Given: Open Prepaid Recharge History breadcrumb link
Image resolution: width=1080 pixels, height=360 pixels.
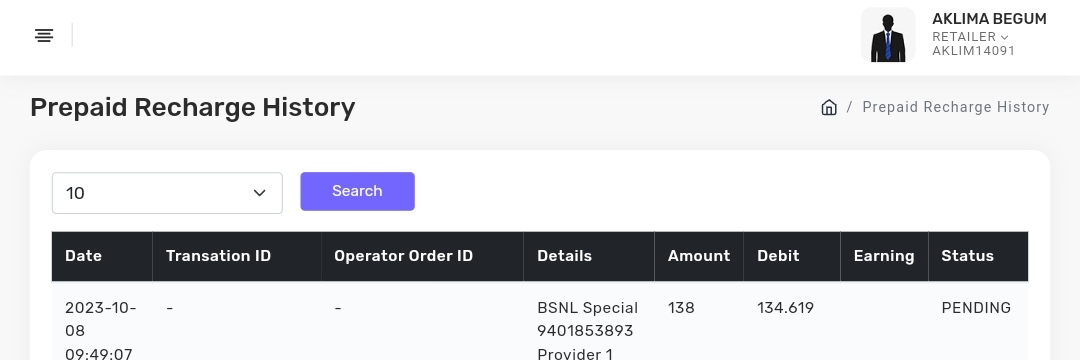Looking at the screenshot, I should tap(955, 107).
